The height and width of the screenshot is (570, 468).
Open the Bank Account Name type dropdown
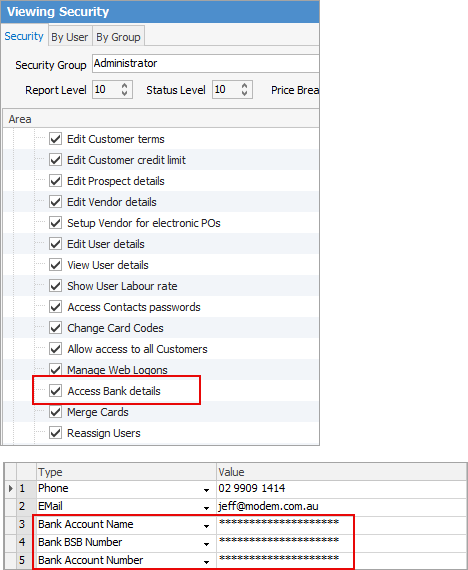tap(206, 526)
